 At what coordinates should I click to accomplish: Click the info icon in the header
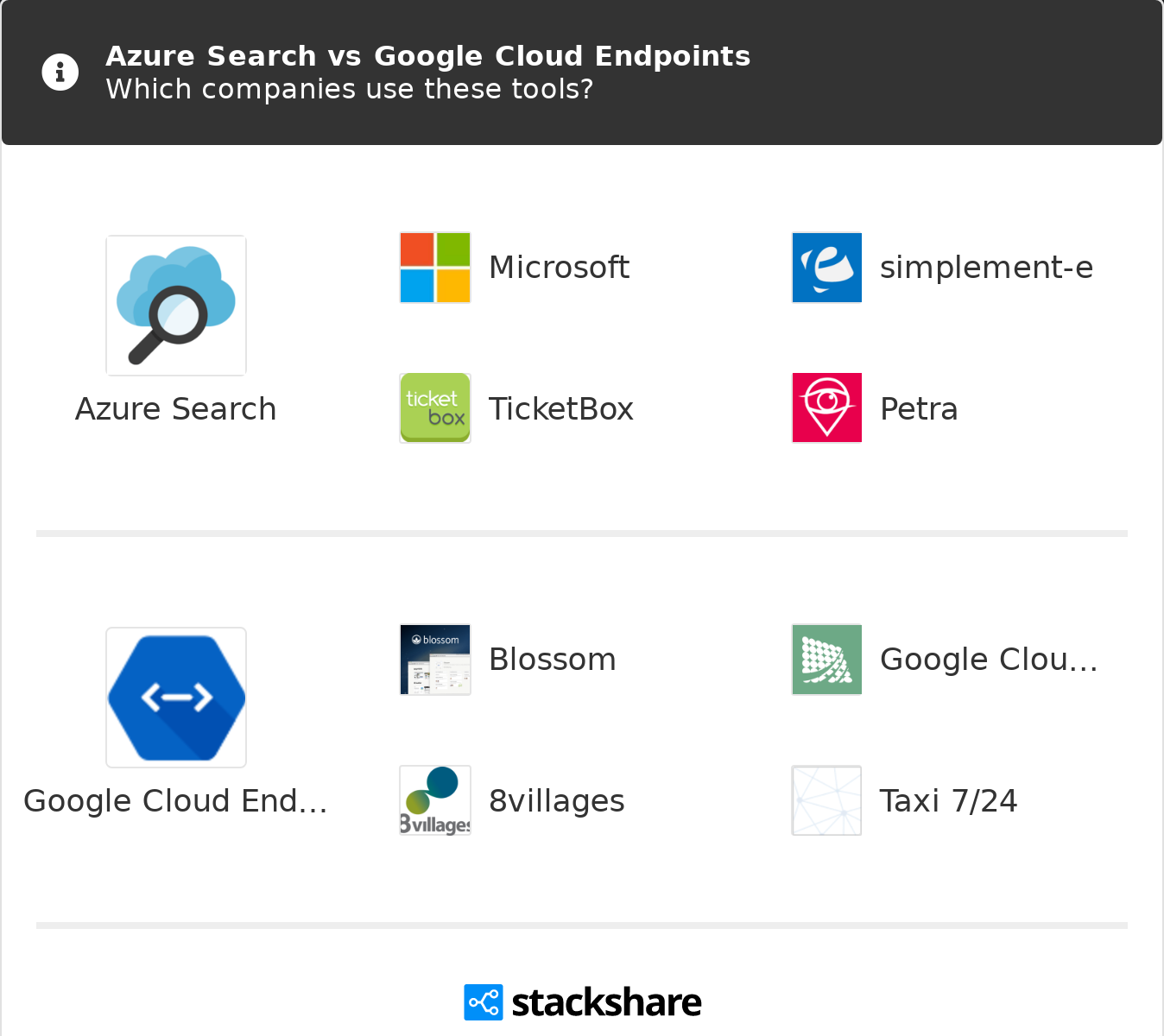(60, 73)
